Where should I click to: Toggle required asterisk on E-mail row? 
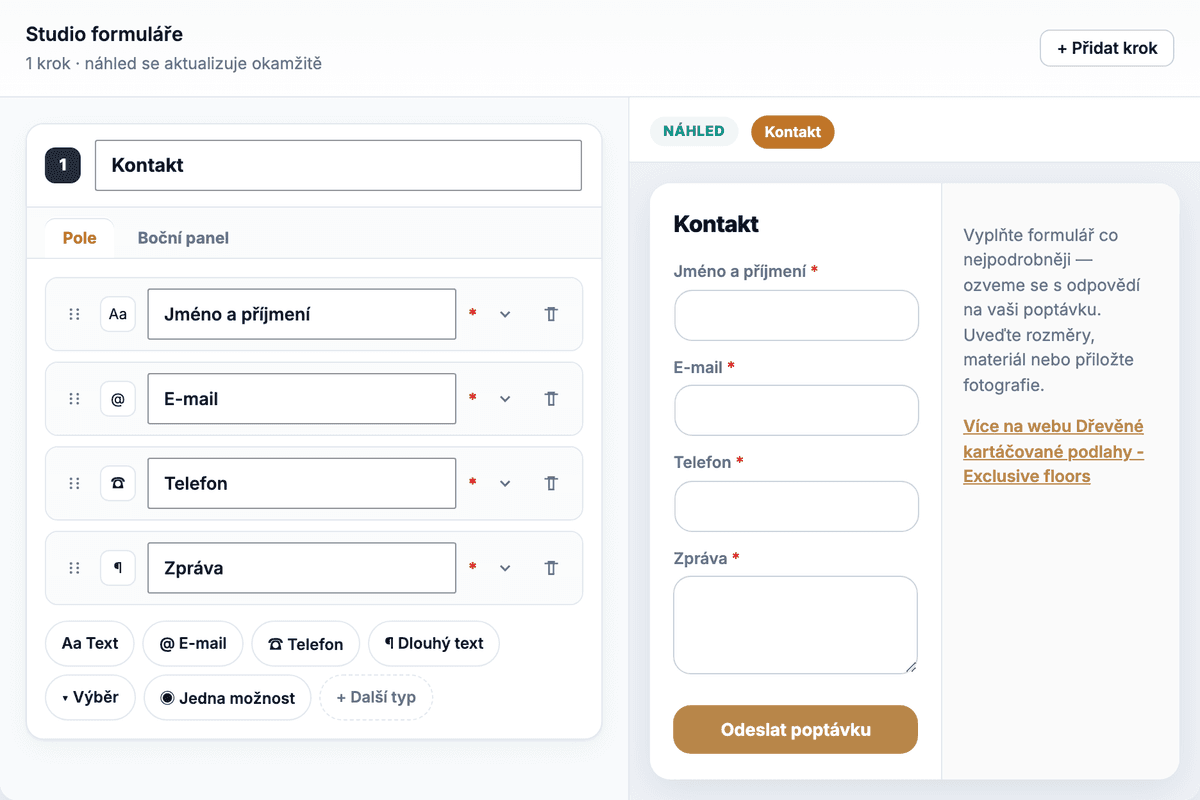click(473, 399)
